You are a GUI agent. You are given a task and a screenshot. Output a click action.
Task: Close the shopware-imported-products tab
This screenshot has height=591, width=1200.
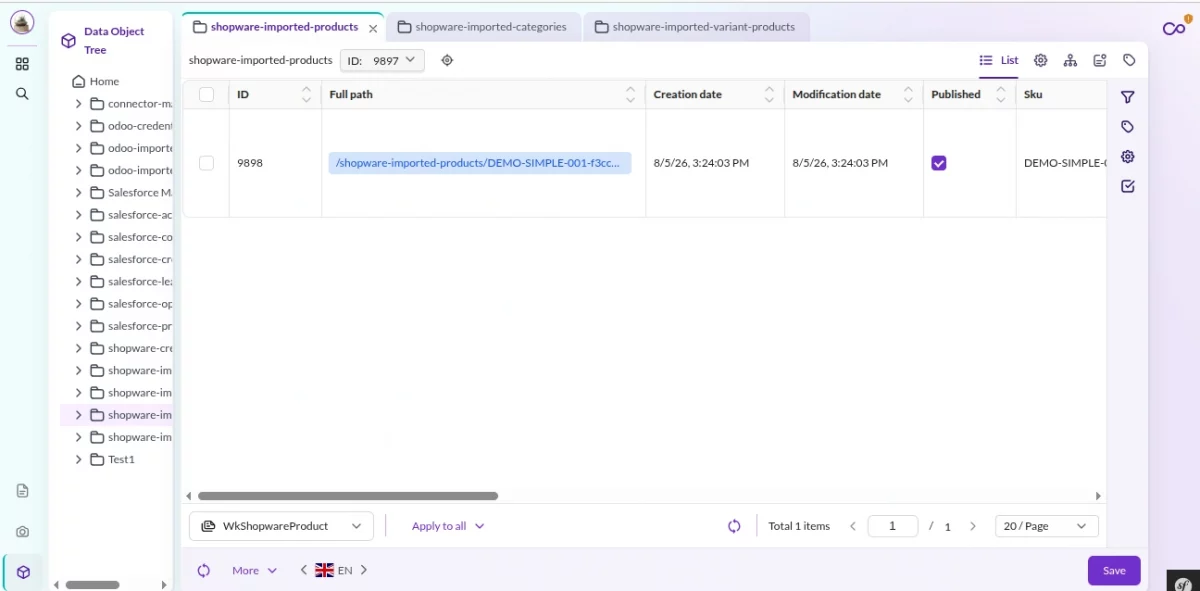373,28
